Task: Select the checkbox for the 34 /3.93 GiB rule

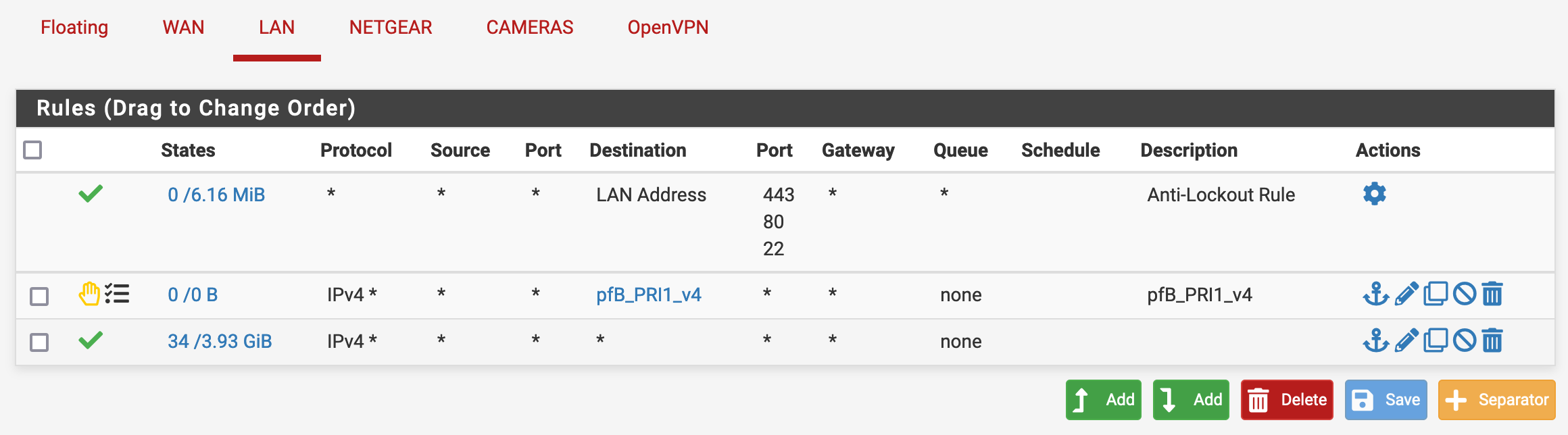Action: pyautogui.click(x=39, y=342)
